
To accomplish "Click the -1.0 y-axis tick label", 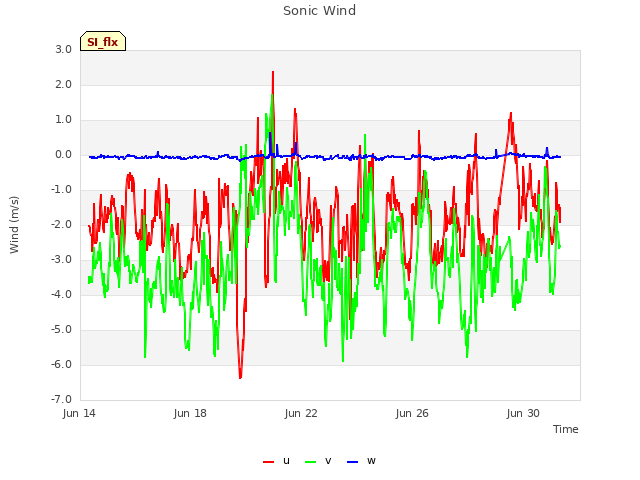I will point(62,190).
